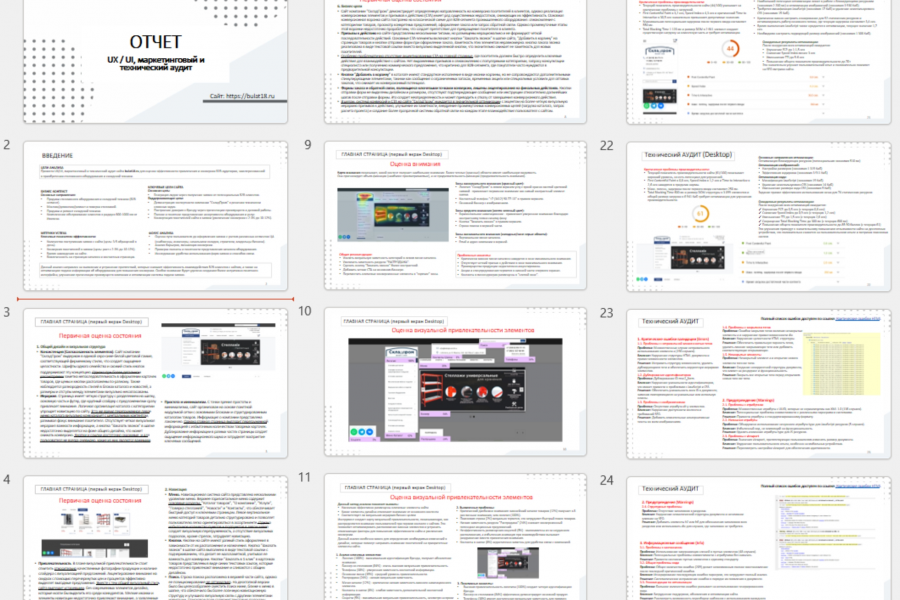
Task: Select slide 9 Оценка внимания thumbnail
Action: [x=455, y=215]
